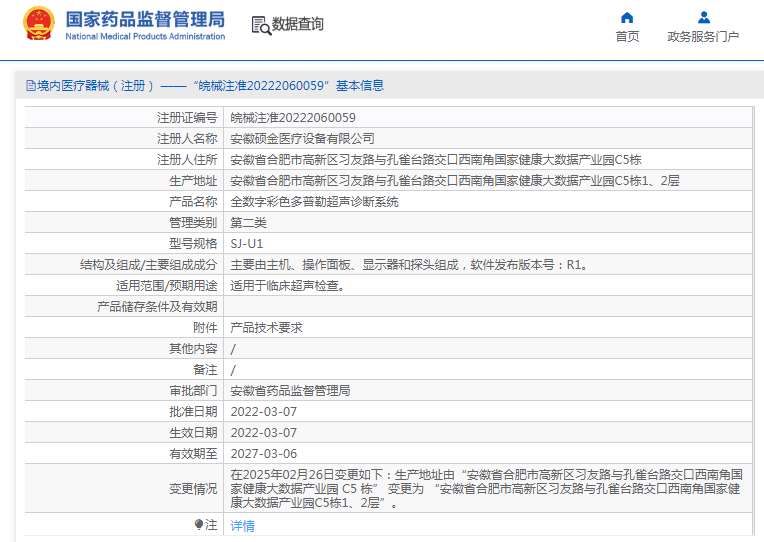Click 其他内容 label
This screenshot has width=764, height=542.
pyautogui.click(x=193, y=348)
